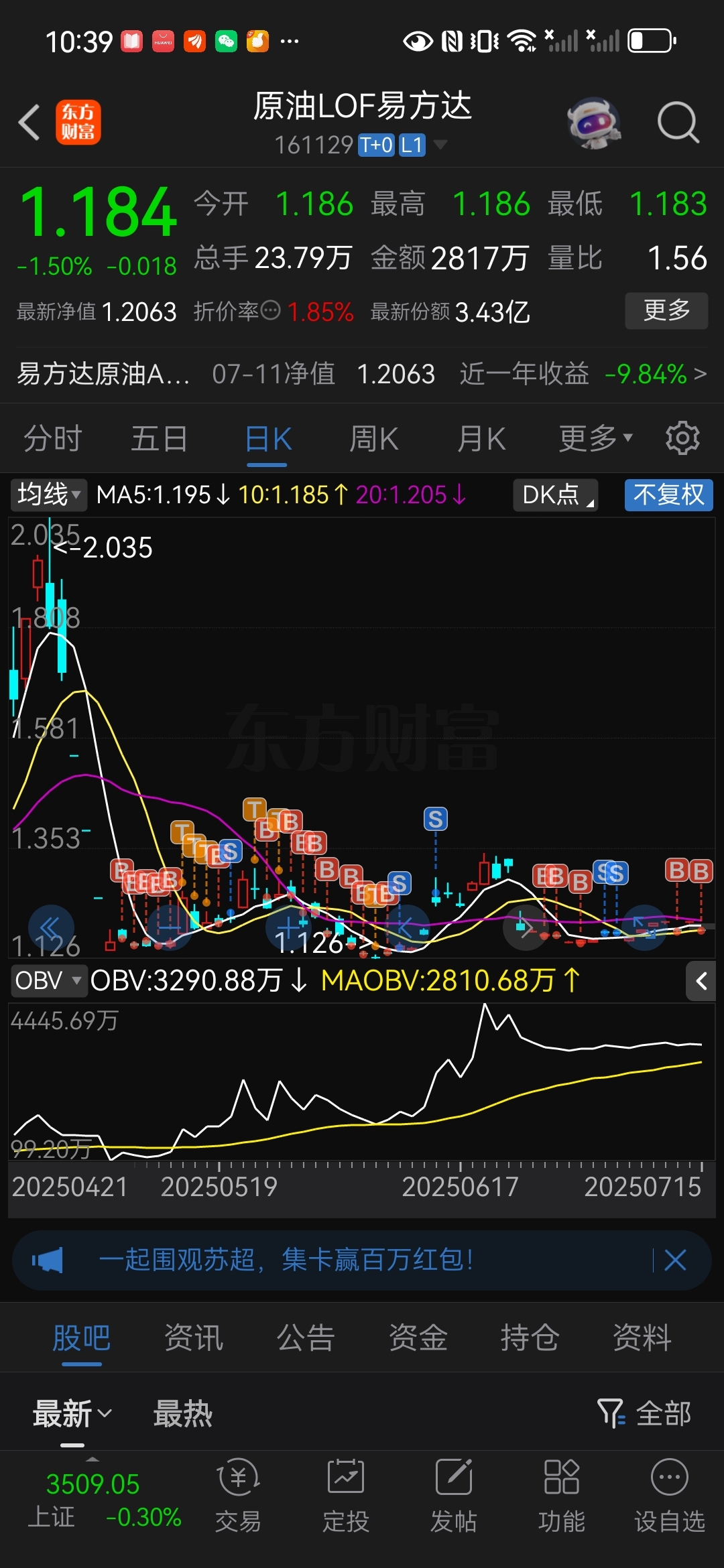Tap the chart step-right arrow button
The height and width of the screenshot is (1568, 724).
point(526,927)
